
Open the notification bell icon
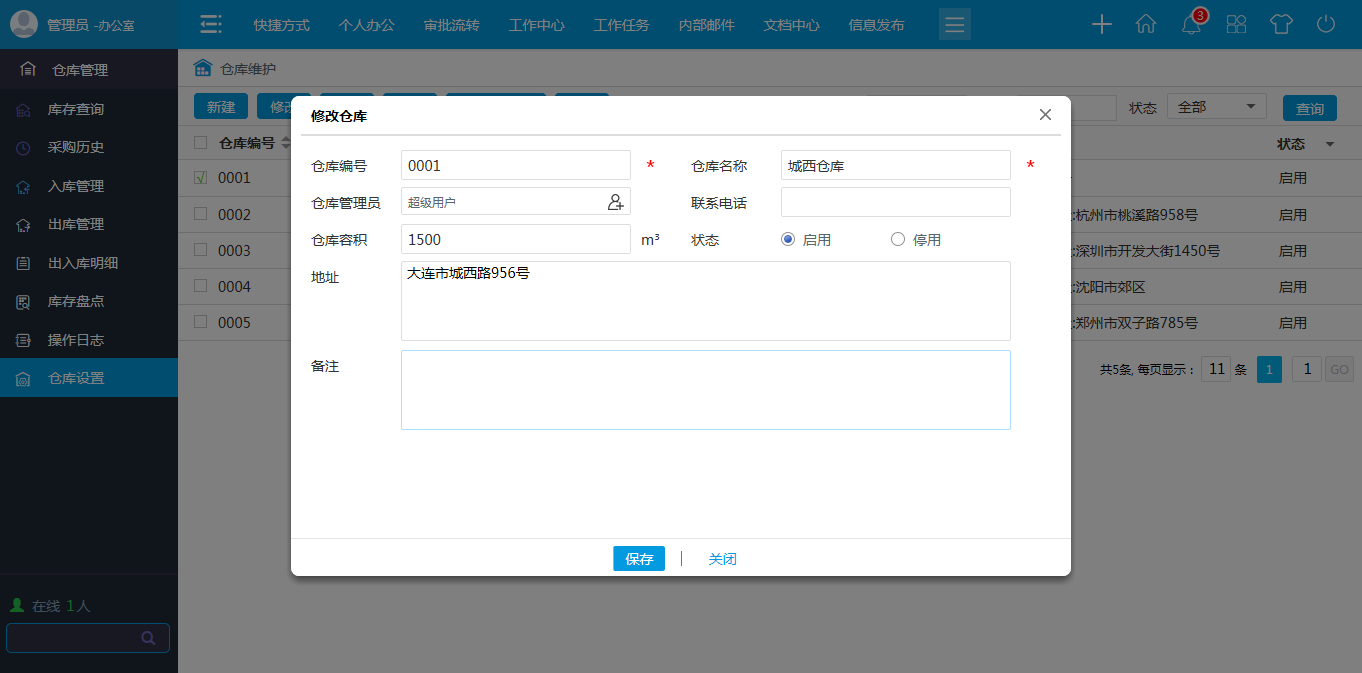coord(1191,25)
